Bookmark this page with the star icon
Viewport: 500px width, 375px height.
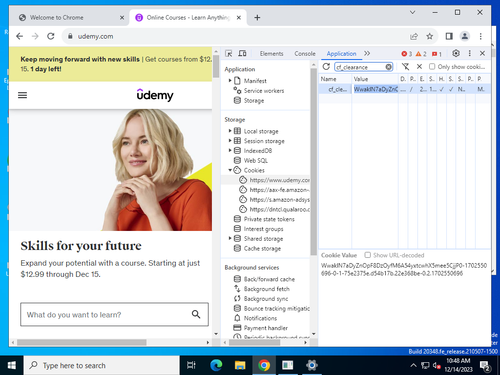pos(430,36)
